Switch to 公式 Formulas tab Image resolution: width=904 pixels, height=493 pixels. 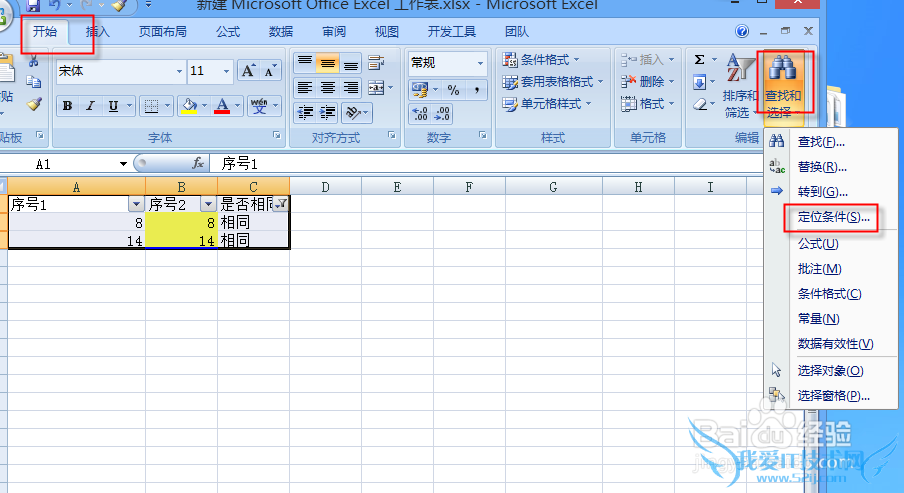click(228, 32)
